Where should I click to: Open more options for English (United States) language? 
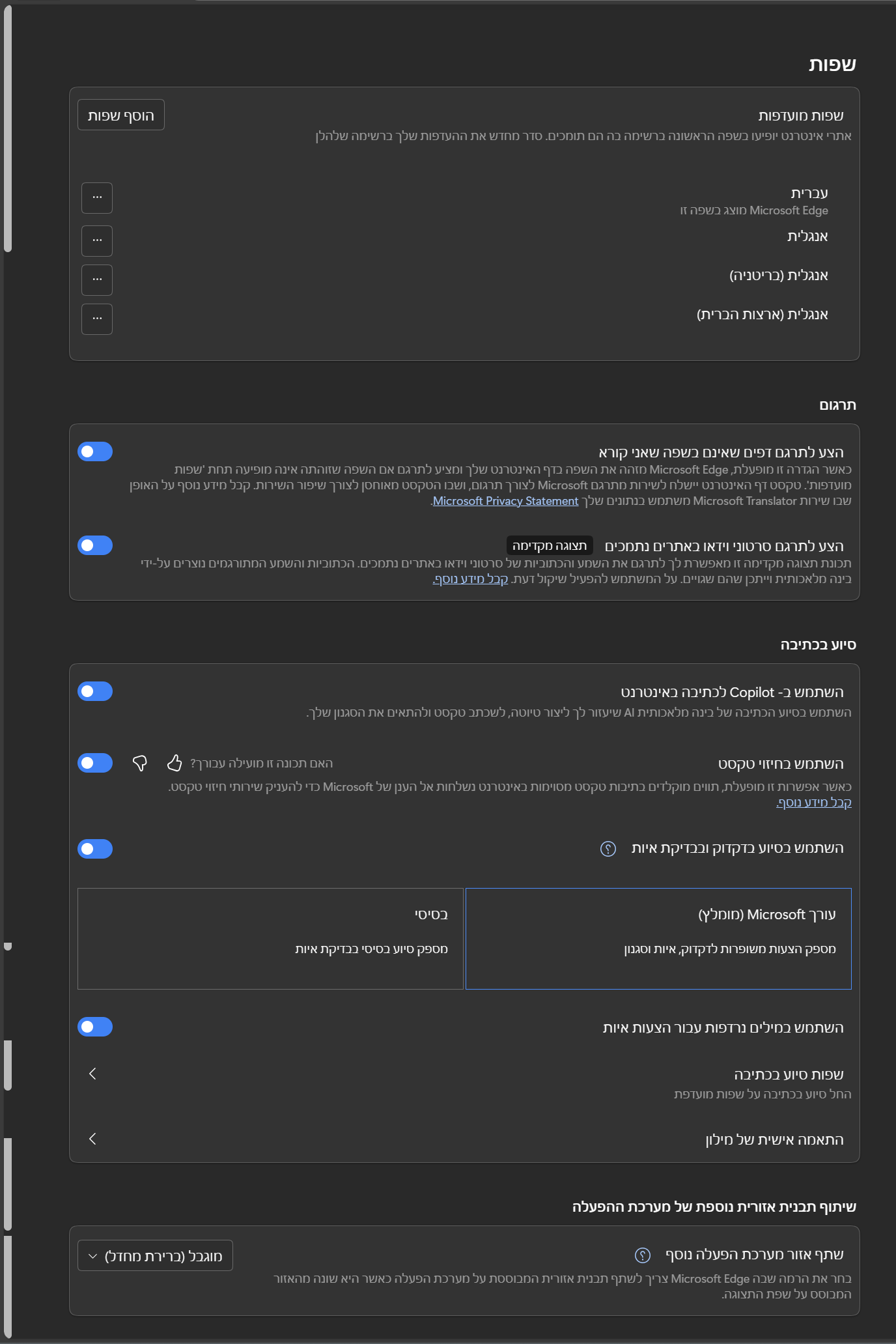pyautogui.click(x=97, y=319)
